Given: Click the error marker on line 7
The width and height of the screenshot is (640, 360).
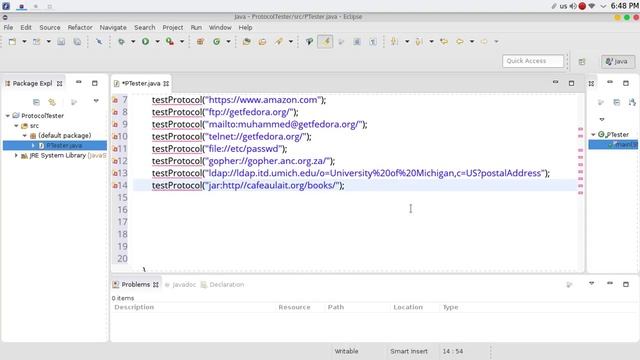Looking at the screenshot, I should pyautogui.click(x=115, y=100).
